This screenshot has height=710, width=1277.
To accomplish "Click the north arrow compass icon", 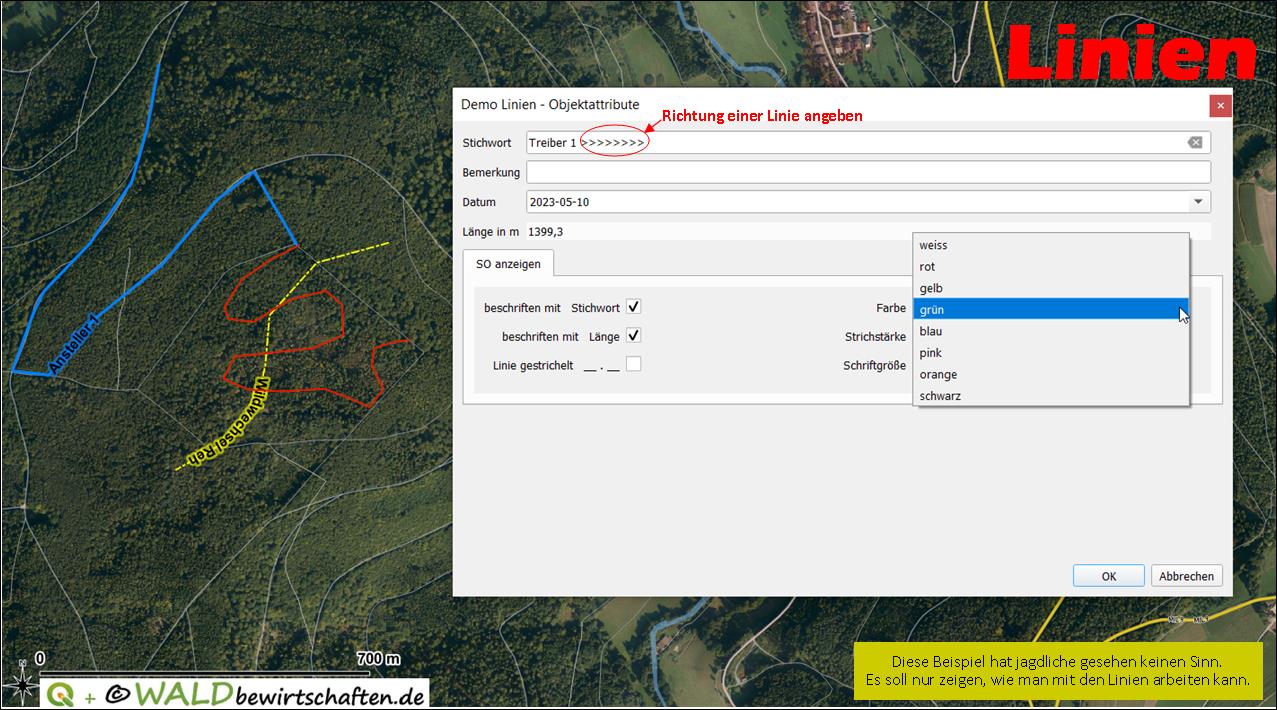I will click(x=22, y=685).
